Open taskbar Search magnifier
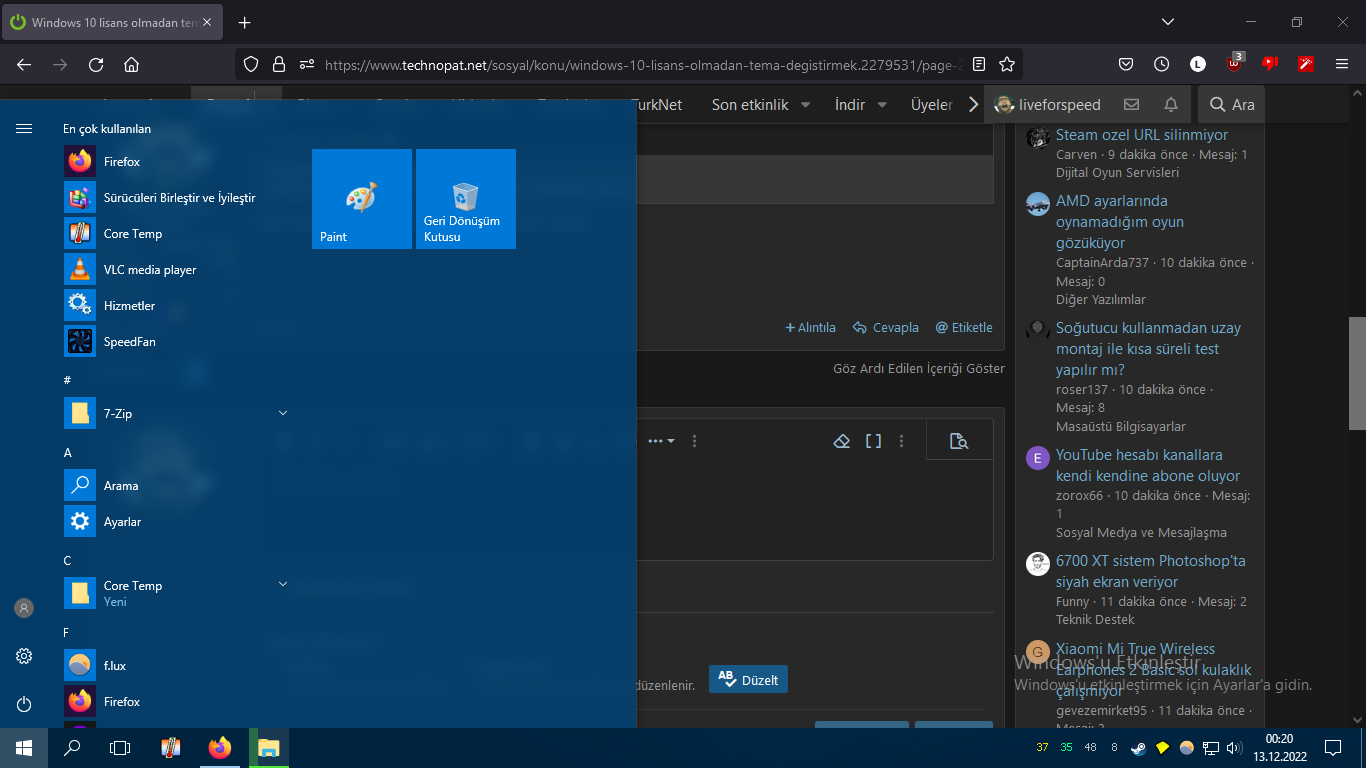This screenshot has width=1366, height=768. [72, 748]
